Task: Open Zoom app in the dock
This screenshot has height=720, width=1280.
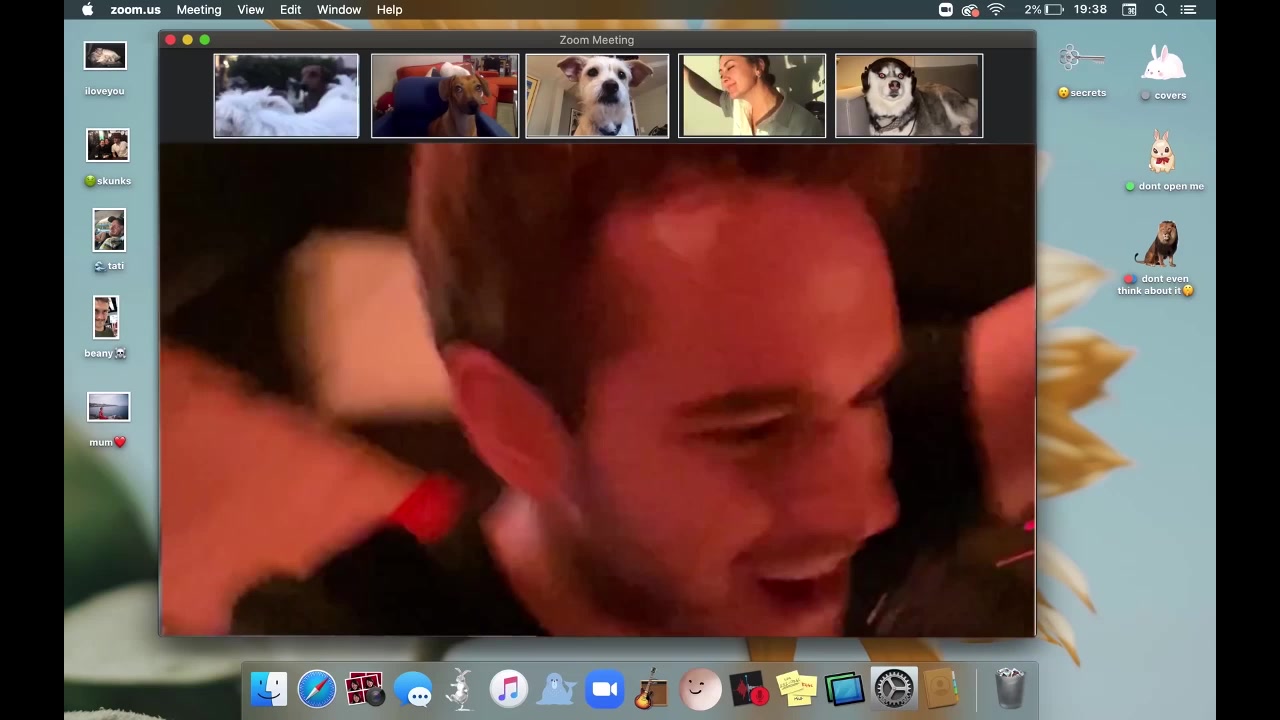Action: [604, 689]
